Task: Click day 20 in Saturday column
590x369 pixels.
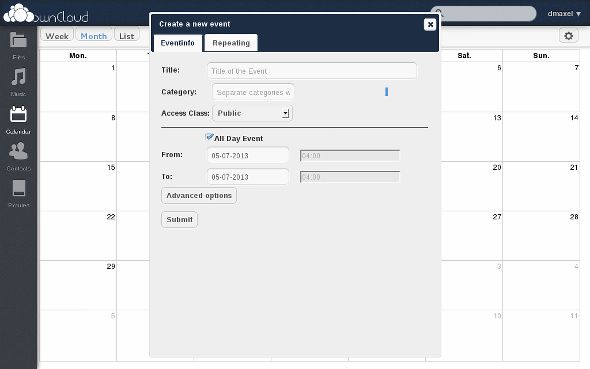Action: click(472, 186)
